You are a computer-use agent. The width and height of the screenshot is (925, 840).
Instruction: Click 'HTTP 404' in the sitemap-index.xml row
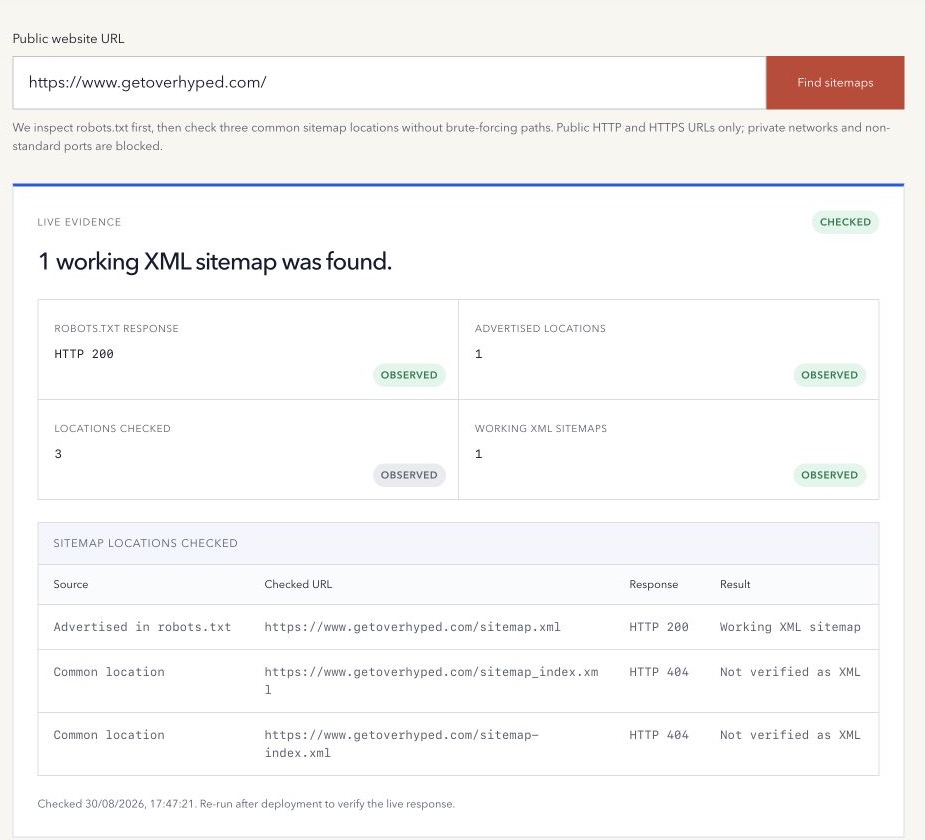tap(659, 735)
